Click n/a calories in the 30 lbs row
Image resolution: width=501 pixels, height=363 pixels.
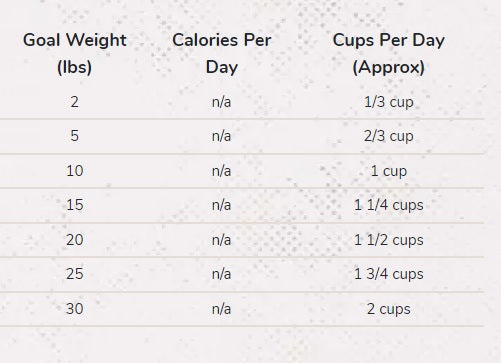(221, 309)
